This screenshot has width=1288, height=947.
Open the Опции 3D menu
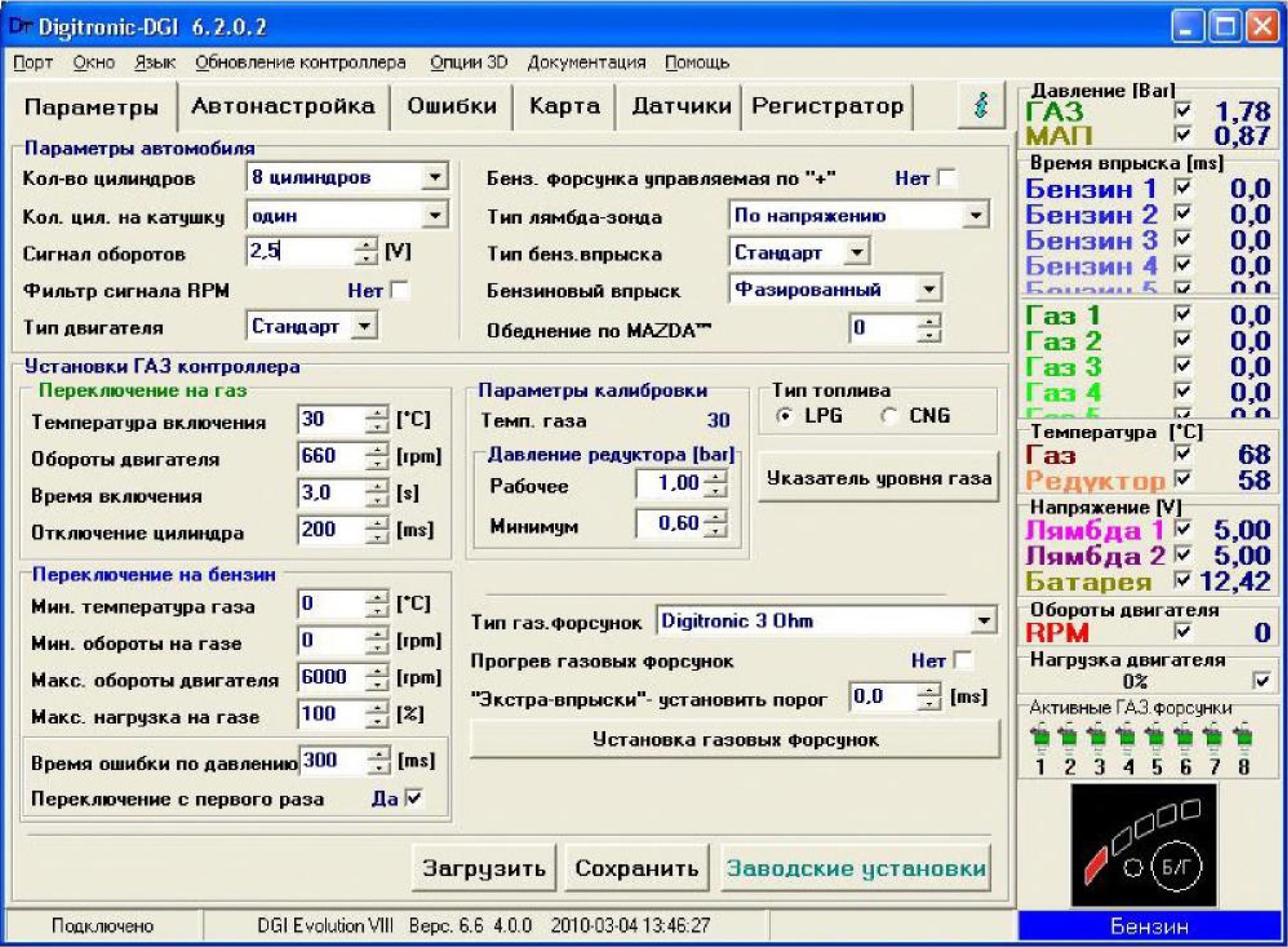point(468,62)
